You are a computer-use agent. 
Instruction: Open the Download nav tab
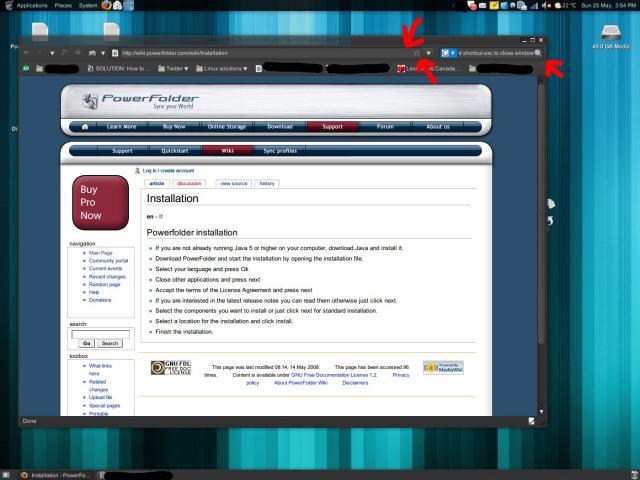[x=280, y=127]
